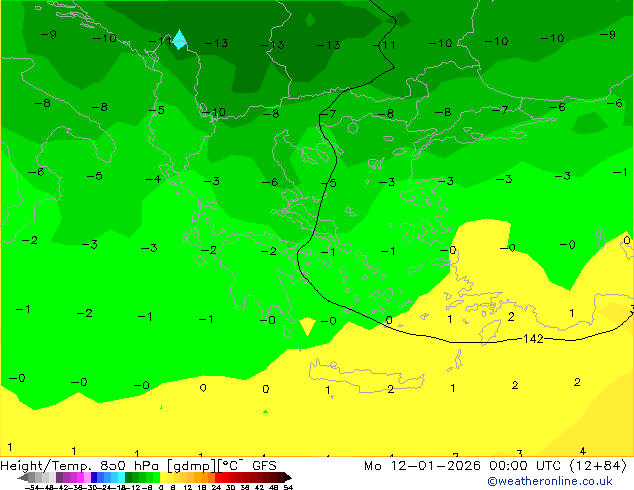Click the 54 legend scale label
This screenshot has width=634, height=490.
289,487
